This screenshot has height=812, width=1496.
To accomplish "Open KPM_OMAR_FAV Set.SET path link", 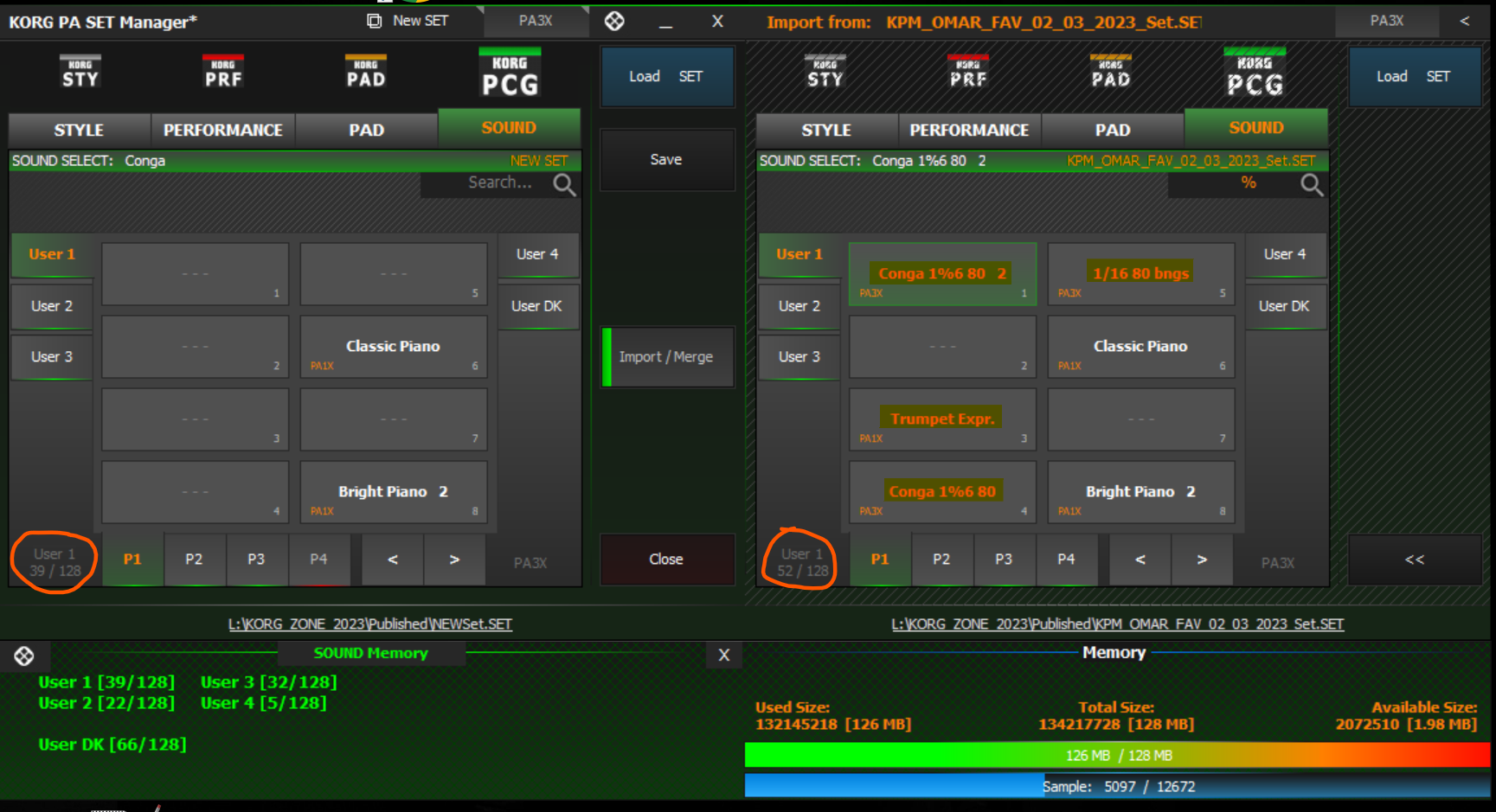I will click(1118, 624).
